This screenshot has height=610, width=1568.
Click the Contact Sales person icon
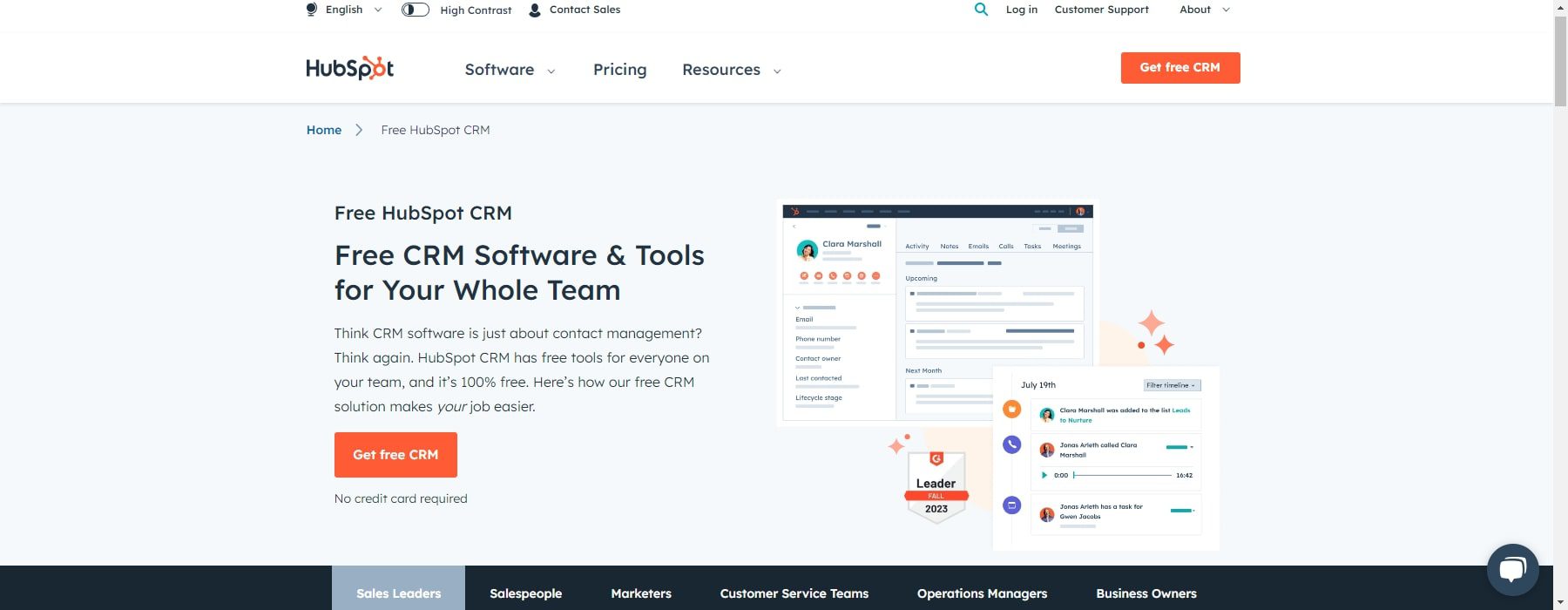pyautogui.click(x=535, y=10)
